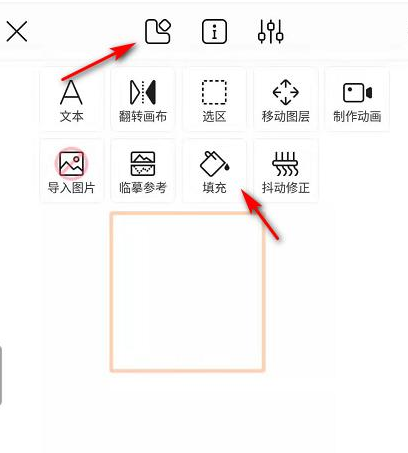
Task: Tap inside the orange-bordered canvas square
Action: (x=188, y=291)
